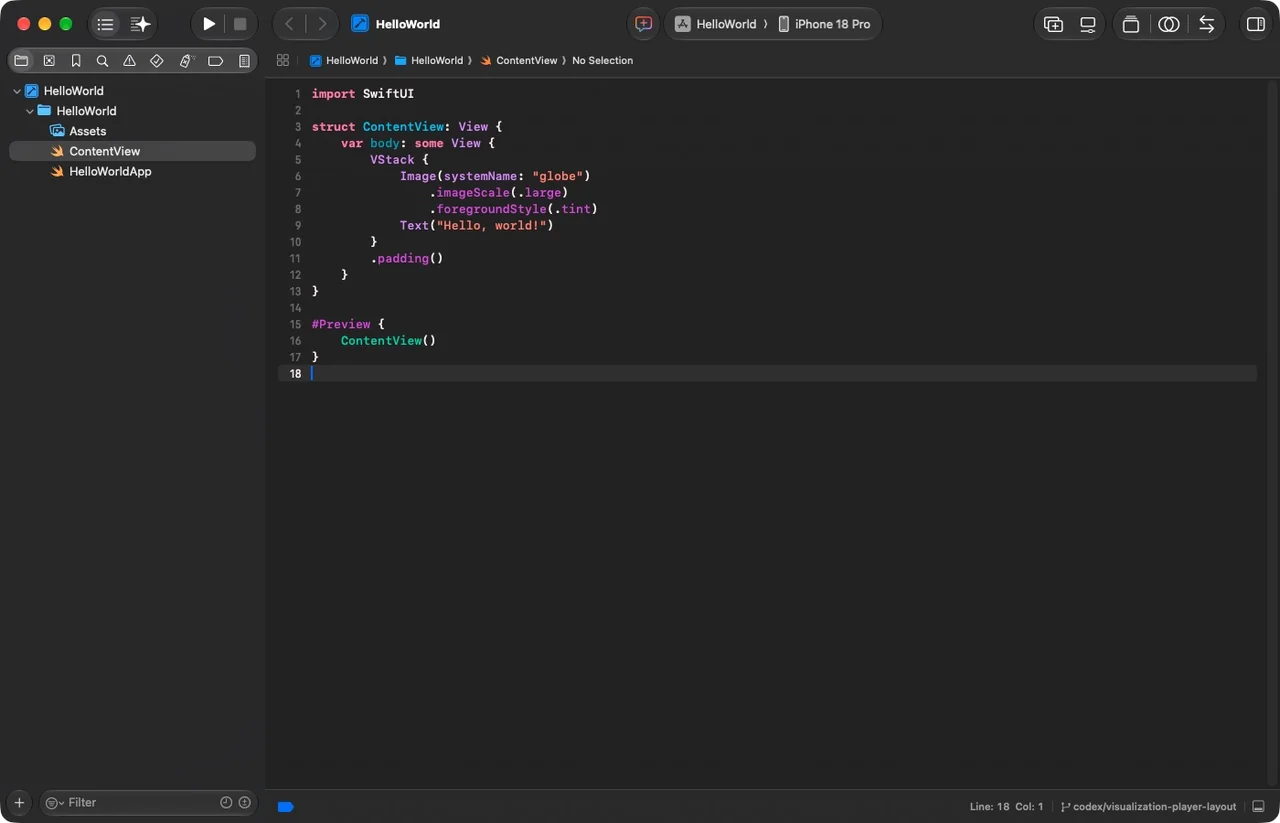This screenshot has width=1280, height=823.
Task: Toggle the navigator sidebar list button
Action: pyautogui.click(x=105, y=24)
